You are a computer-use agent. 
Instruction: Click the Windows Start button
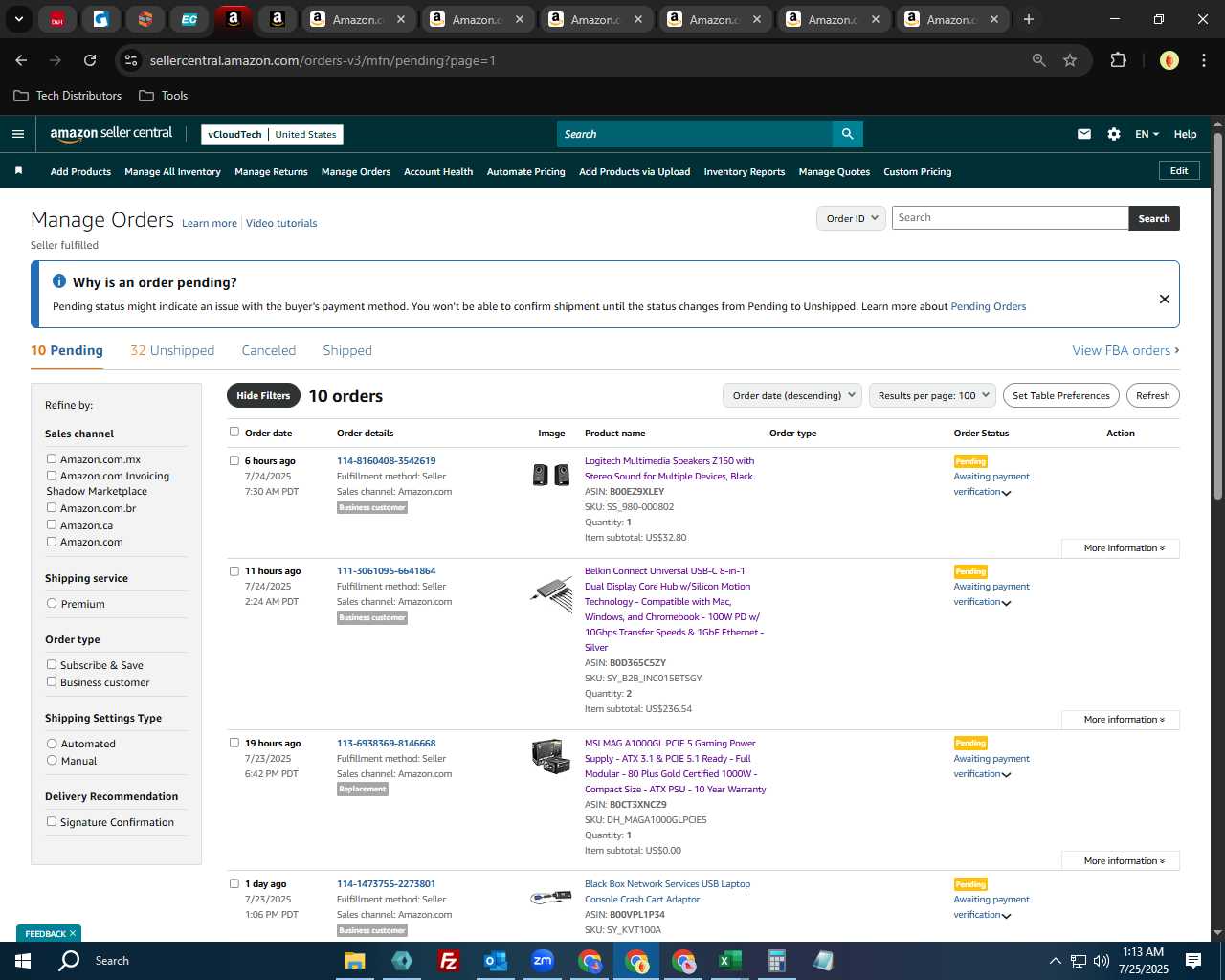click(22, 961)
